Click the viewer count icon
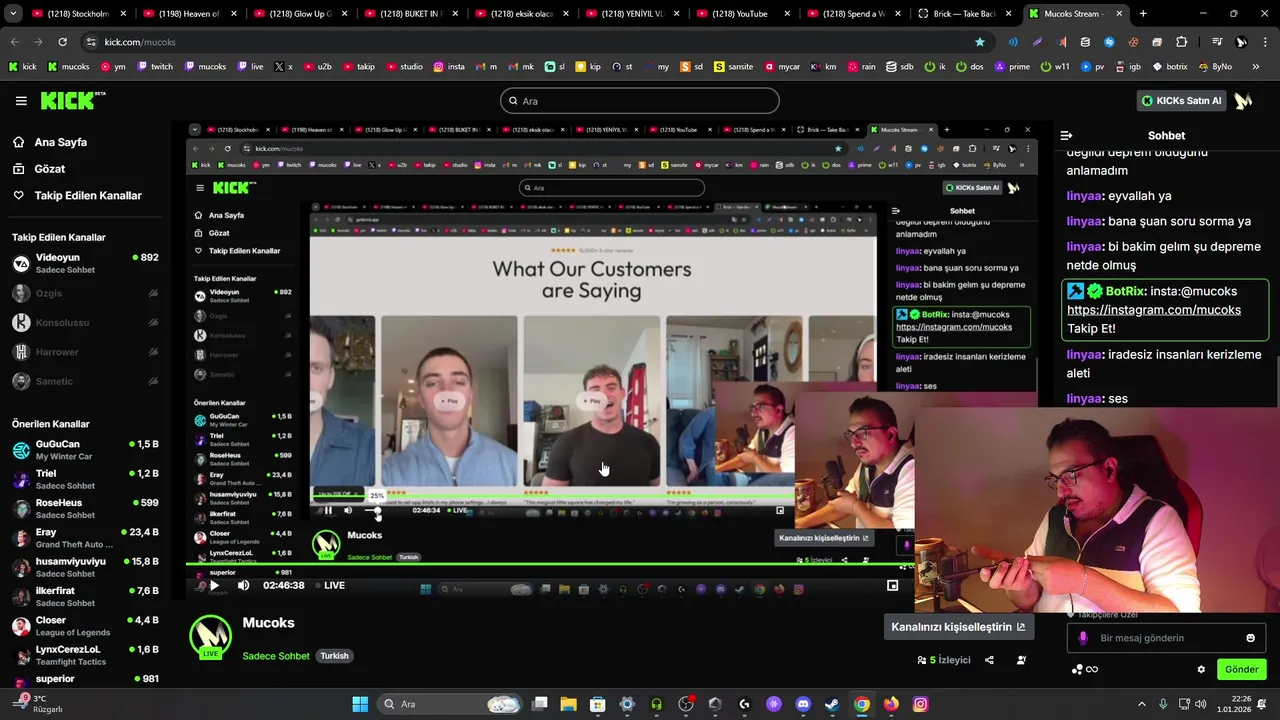 [x=922, y=660]
